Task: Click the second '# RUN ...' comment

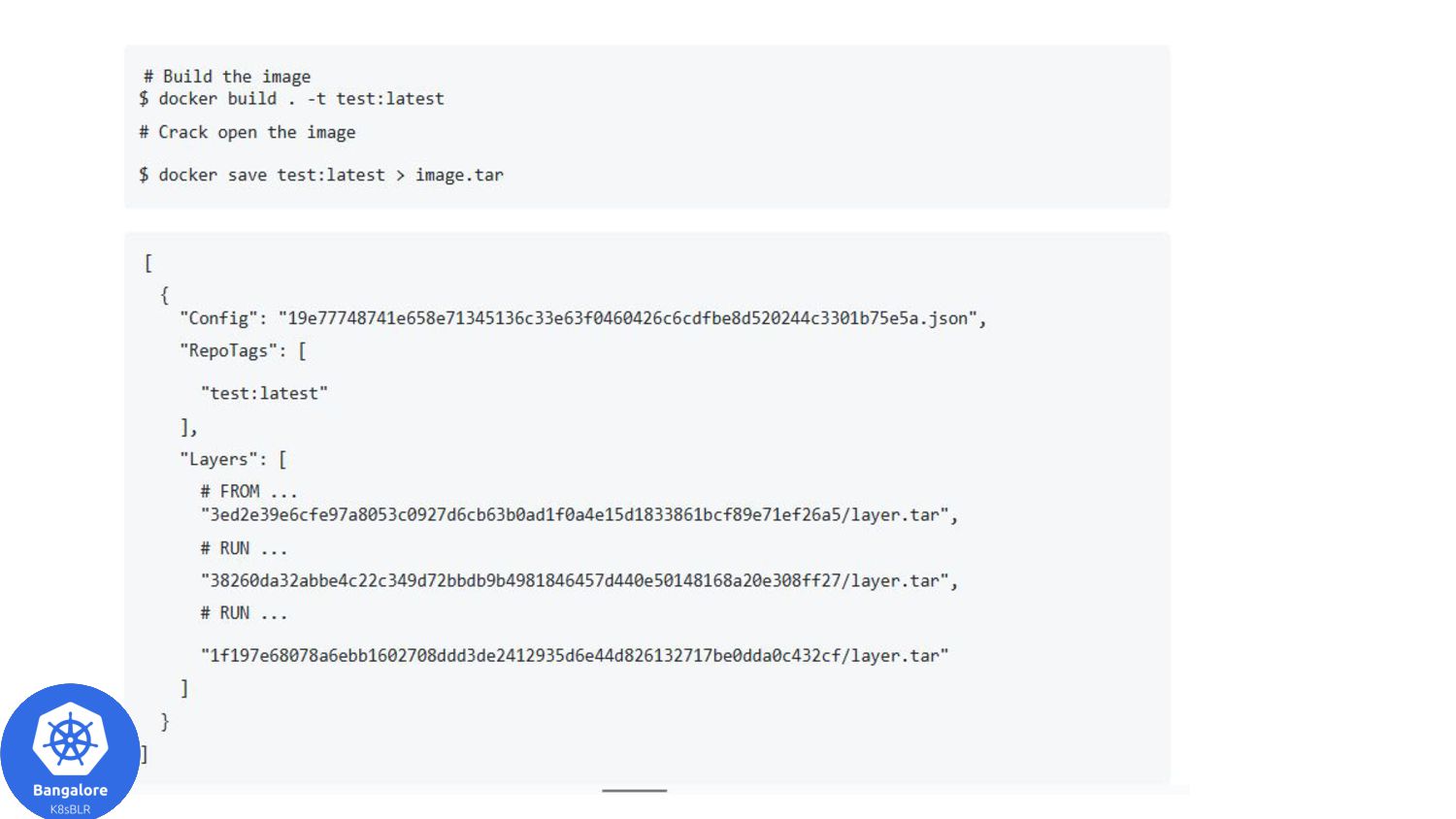Action: 244,613
